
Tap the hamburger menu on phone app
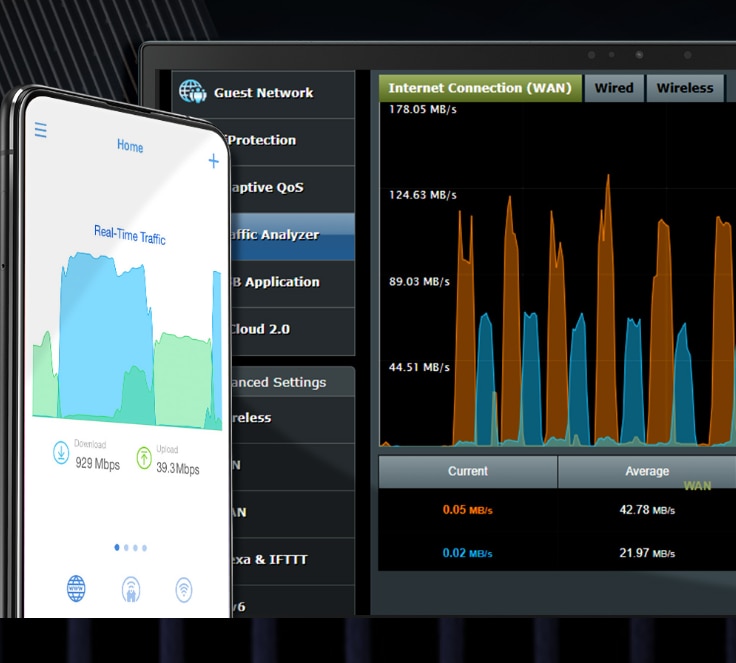click(x=41, y=130)
